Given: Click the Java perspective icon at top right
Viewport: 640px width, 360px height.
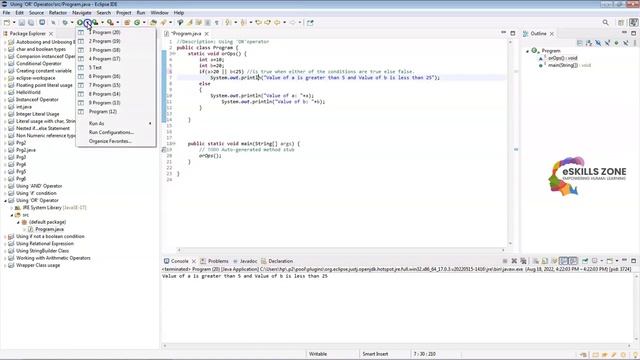Looking at the screenshot, I should click(x=633, y=23).
